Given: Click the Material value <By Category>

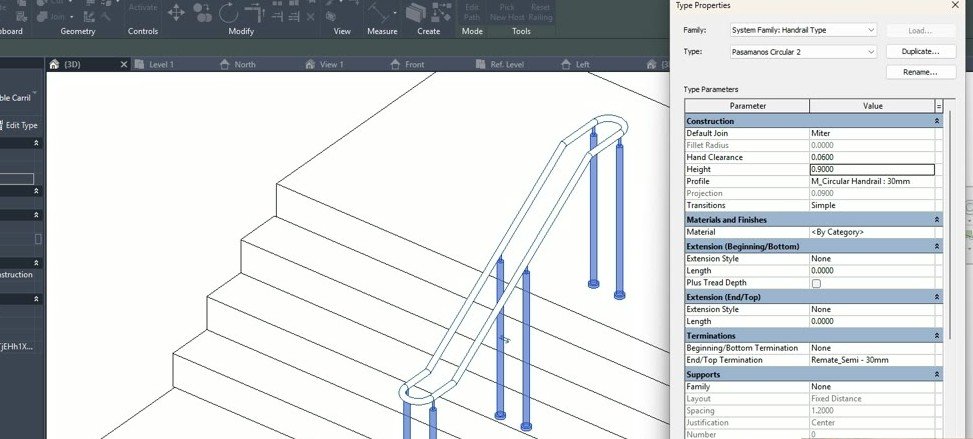Looking at the screenshot, I should click(872, 232).
